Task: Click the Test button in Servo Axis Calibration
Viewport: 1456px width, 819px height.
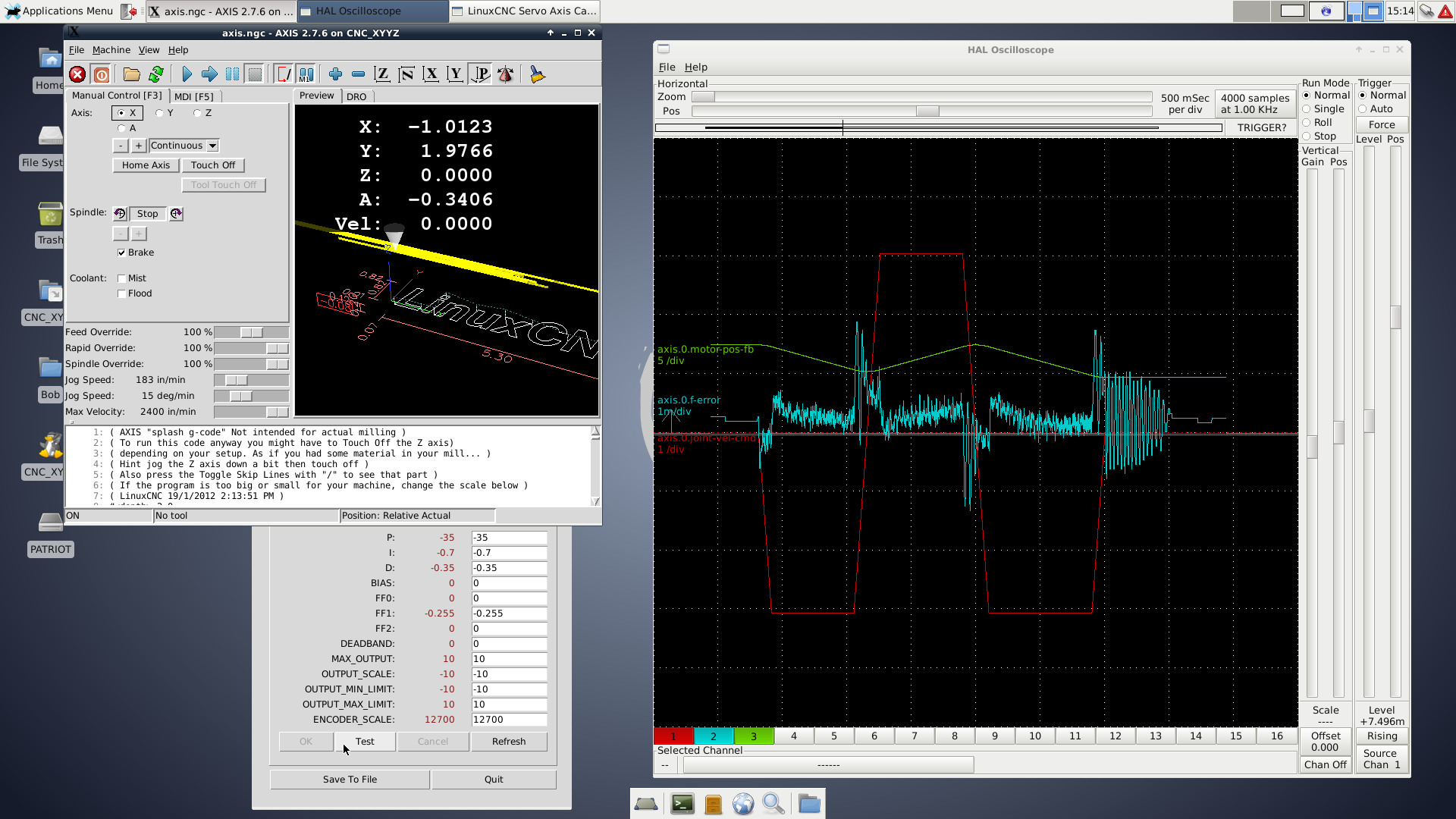Action: 365,742
